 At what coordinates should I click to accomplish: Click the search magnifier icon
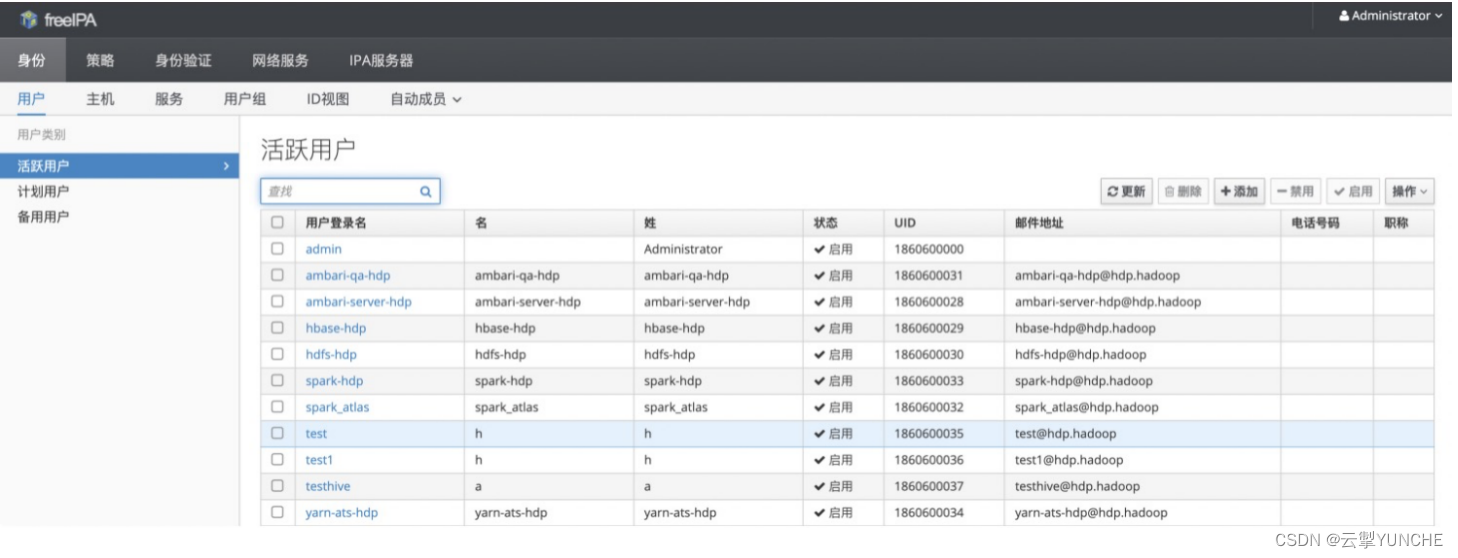pyautogui.click(x=425, y=191)
